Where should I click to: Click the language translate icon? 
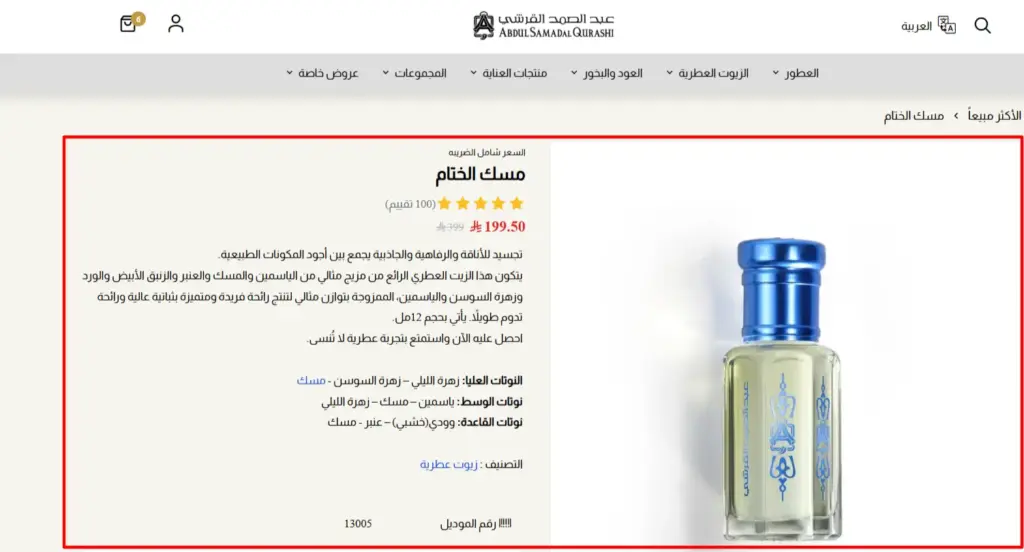[x=946, y=25]
